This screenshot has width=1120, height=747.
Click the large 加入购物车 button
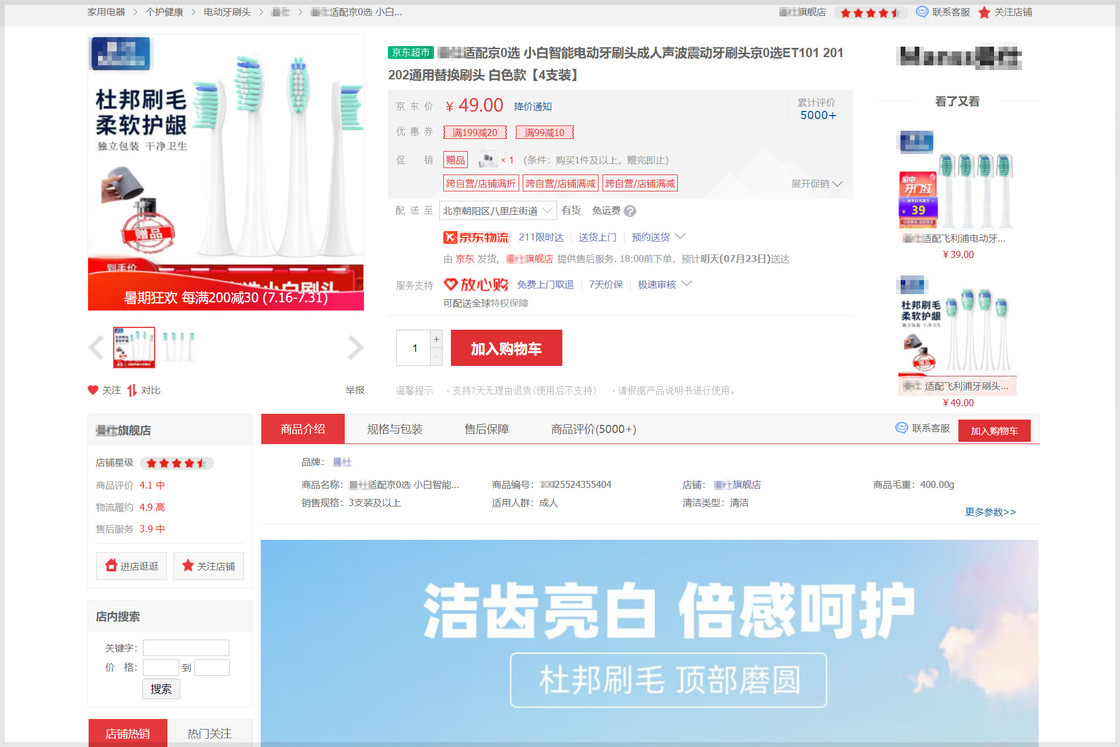[x=506, y=348]
